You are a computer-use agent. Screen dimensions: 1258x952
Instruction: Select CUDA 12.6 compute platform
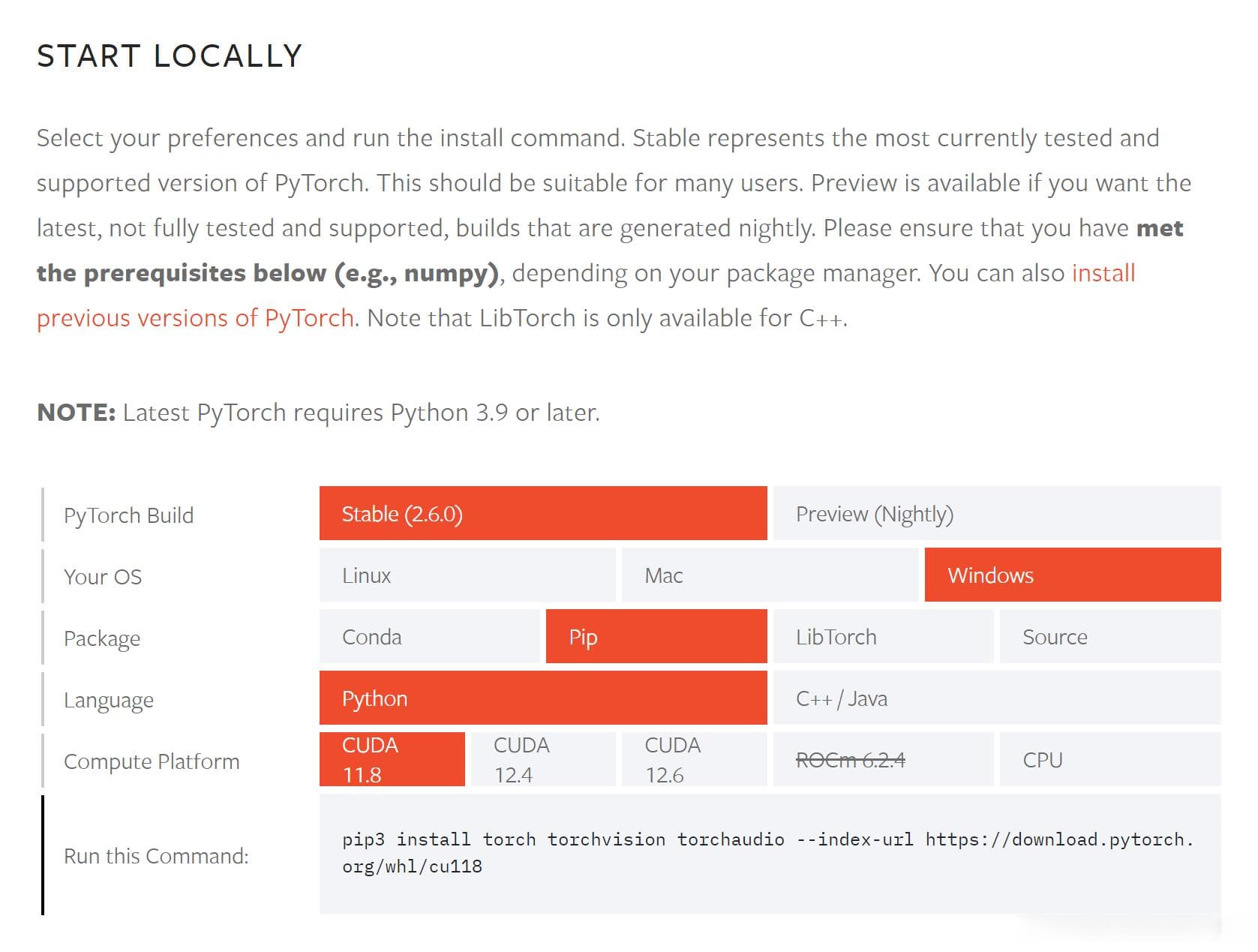point(695,760)
